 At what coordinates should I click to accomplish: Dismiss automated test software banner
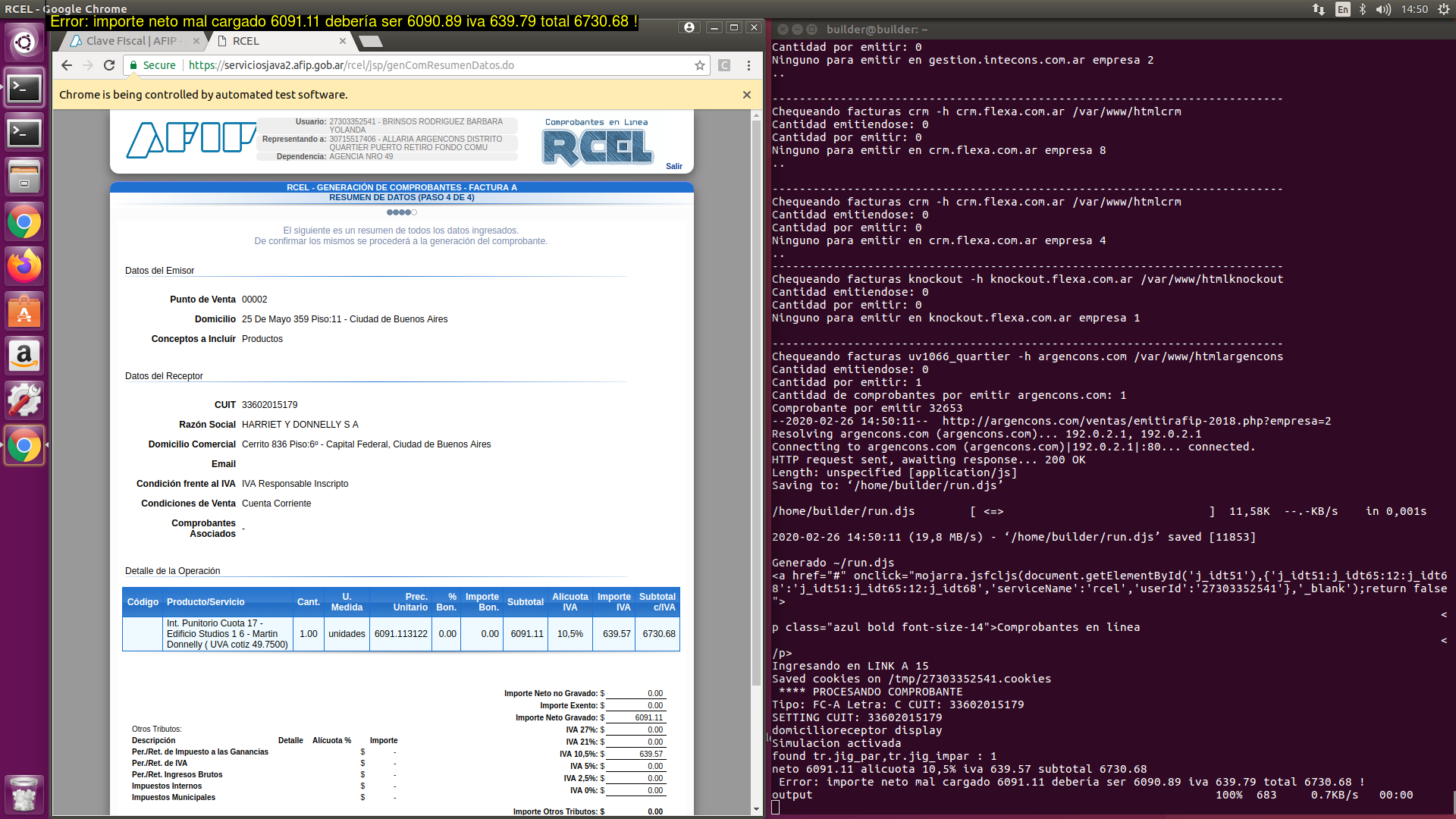(747, 95)
